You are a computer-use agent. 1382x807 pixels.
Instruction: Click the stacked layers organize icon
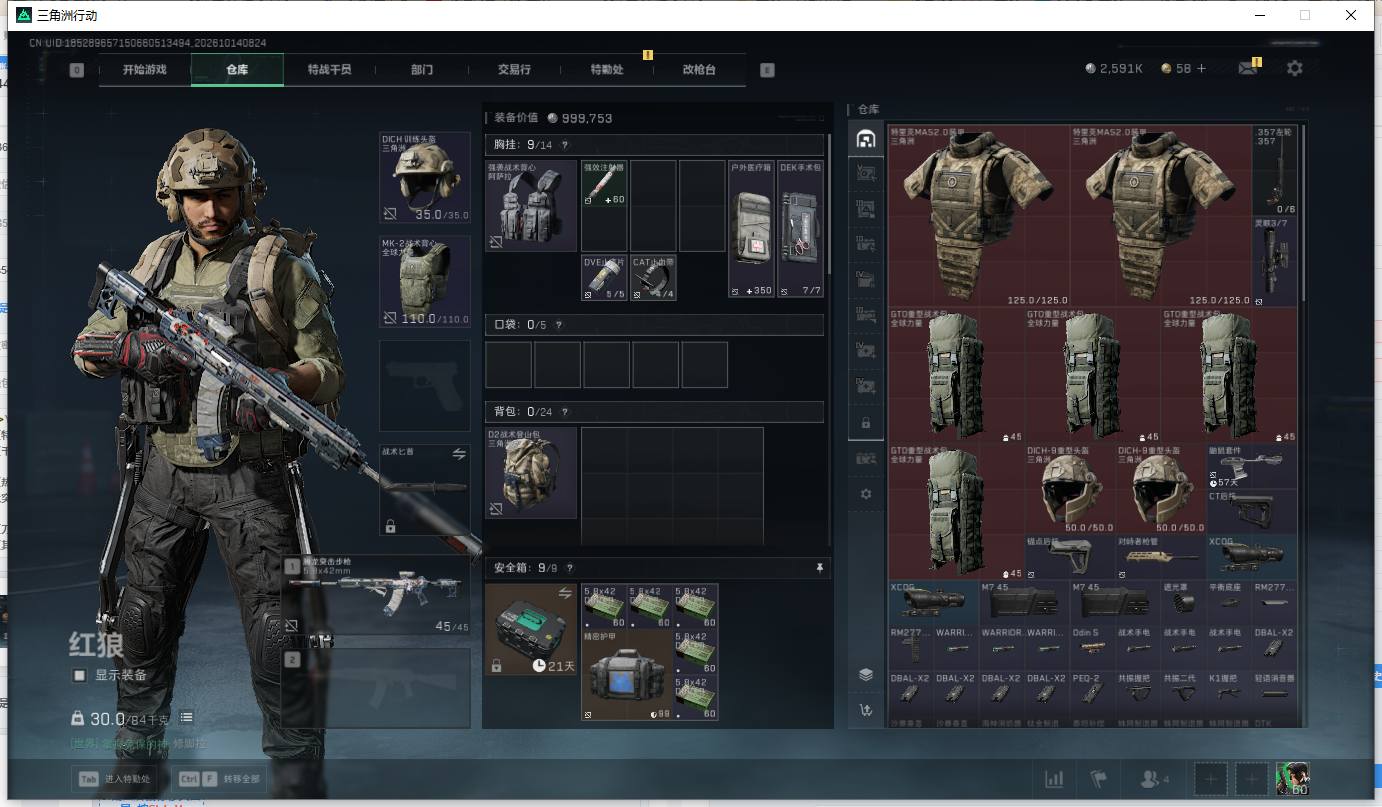point(866,675)
